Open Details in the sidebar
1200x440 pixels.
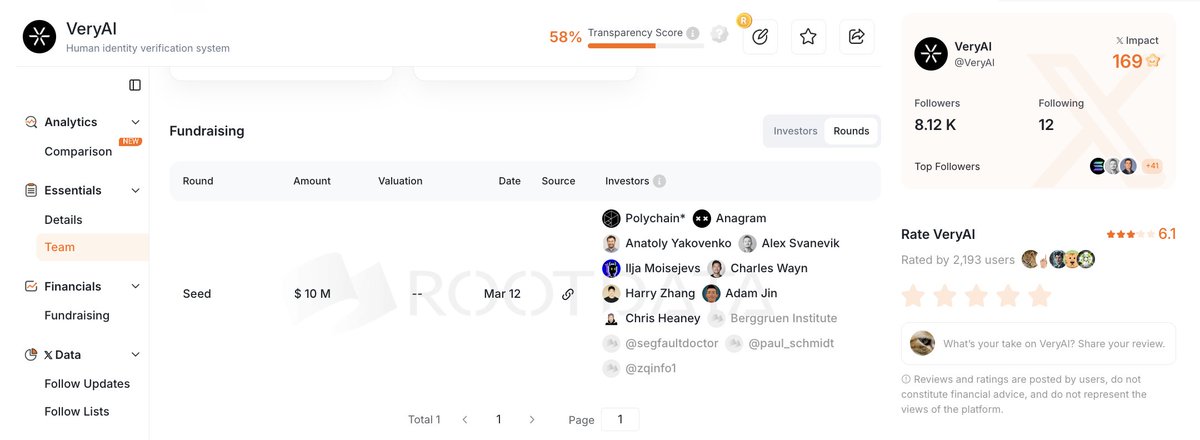point(63,220)
